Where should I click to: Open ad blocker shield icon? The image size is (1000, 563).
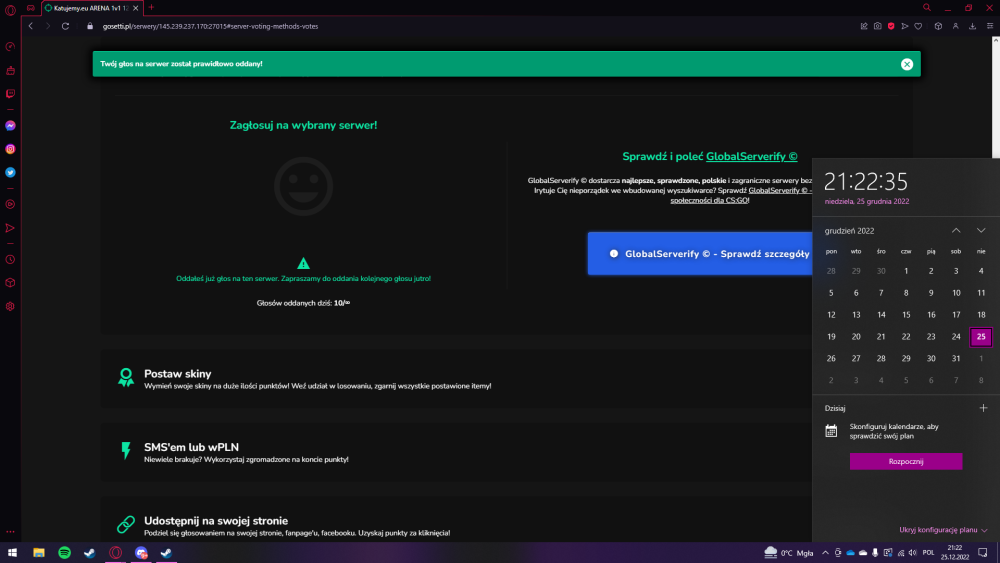pyautogui.click(x=891, y=26)
